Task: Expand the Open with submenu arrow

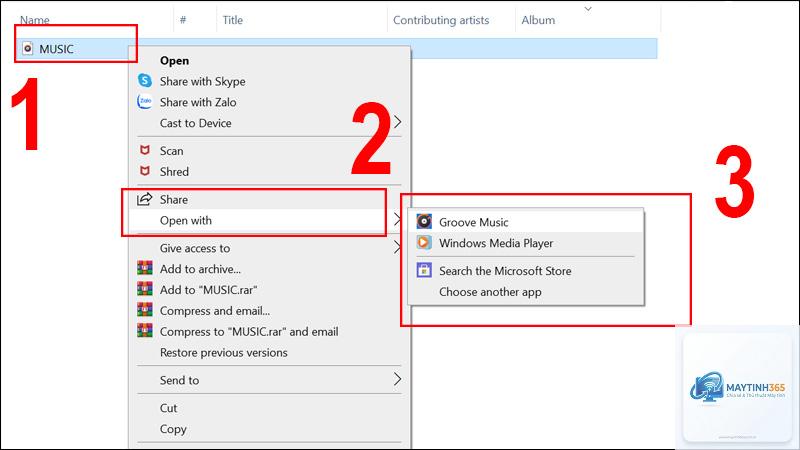Action: click(397, 220)
